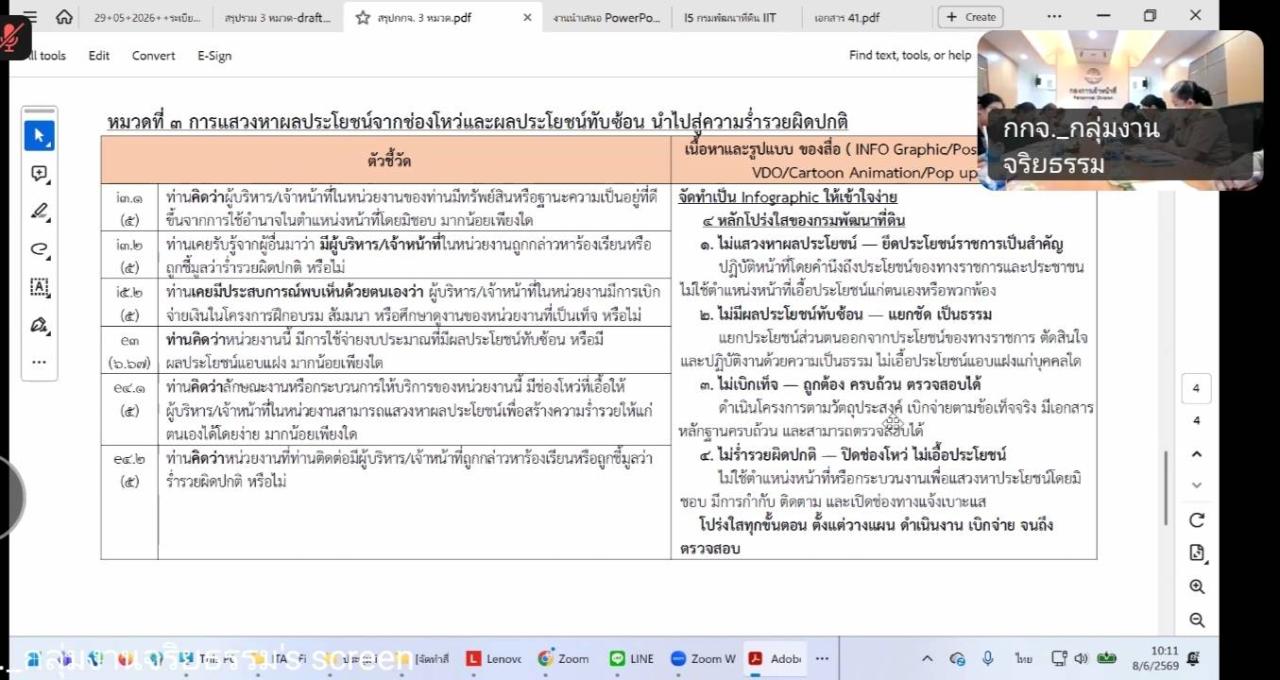Switch to the 29+05+2026 document tab

click(147, 17)
